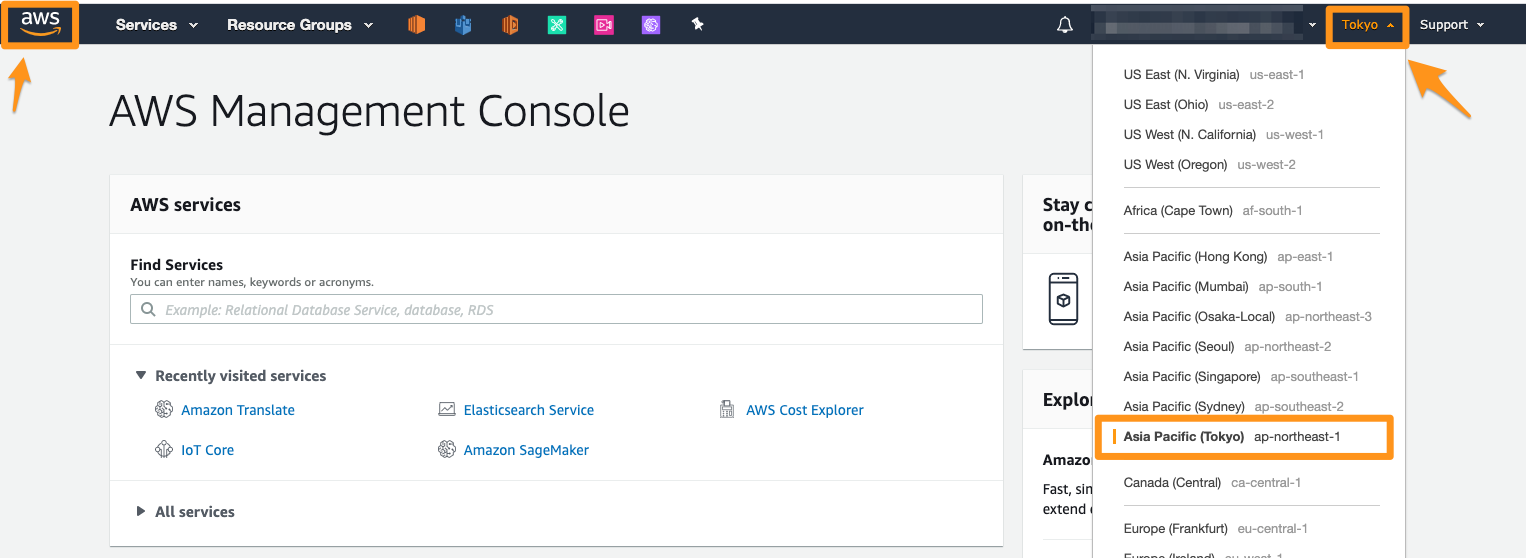Viewport: 1526px width, 558px height.
Task: Open the Amazon SageMaker link
Action: (526, 450)
